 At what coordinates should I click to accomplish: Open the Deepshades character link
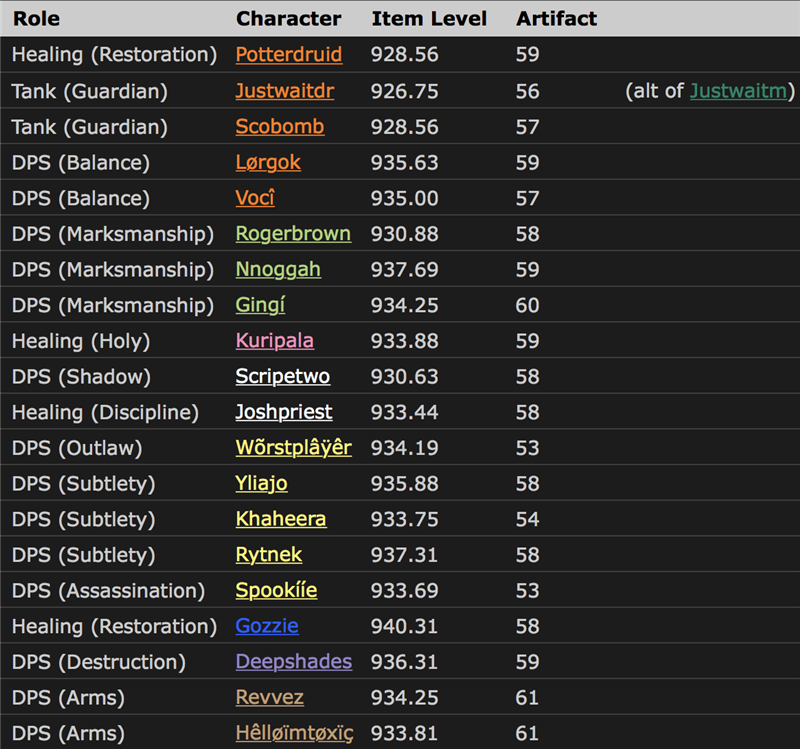[293, 662]
